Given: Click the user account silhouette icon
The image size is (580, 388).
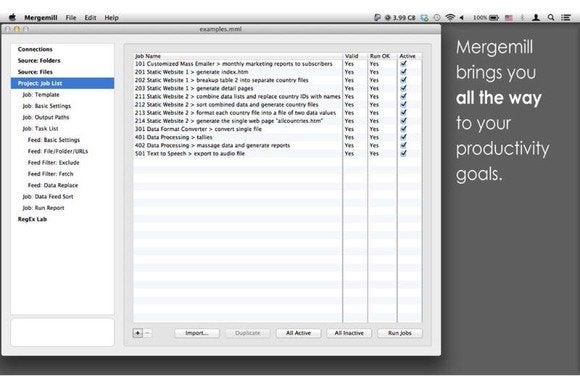Looking at the screenshot, I should pyautogui.click(x=536, y=17).
